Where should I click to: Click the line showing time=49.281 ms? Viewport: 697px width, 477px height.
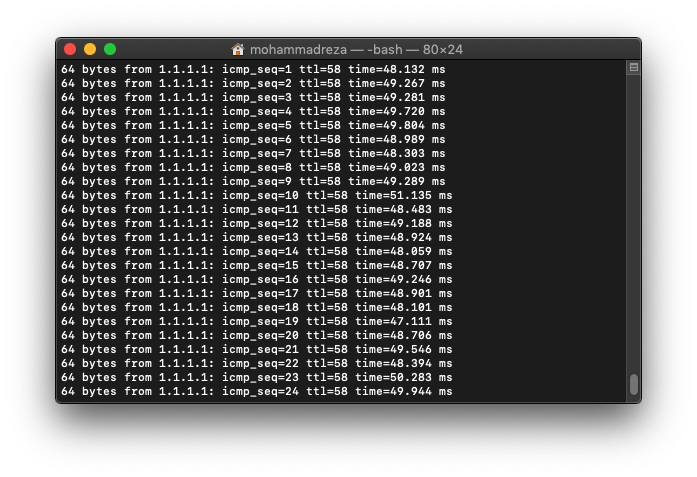pos(253,97)
